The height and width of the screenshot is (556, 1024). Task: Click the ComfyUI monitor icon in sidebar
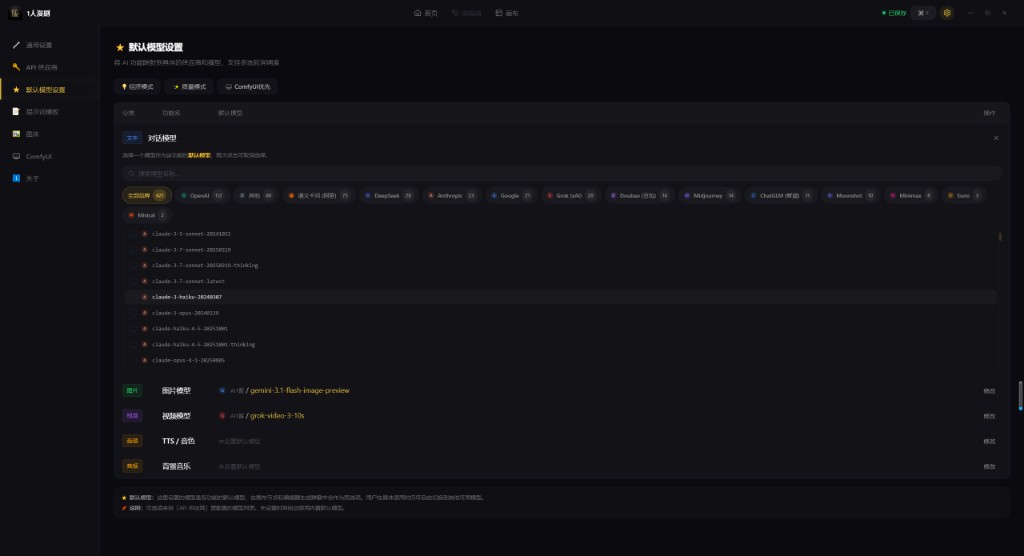(x=16, y=156)
